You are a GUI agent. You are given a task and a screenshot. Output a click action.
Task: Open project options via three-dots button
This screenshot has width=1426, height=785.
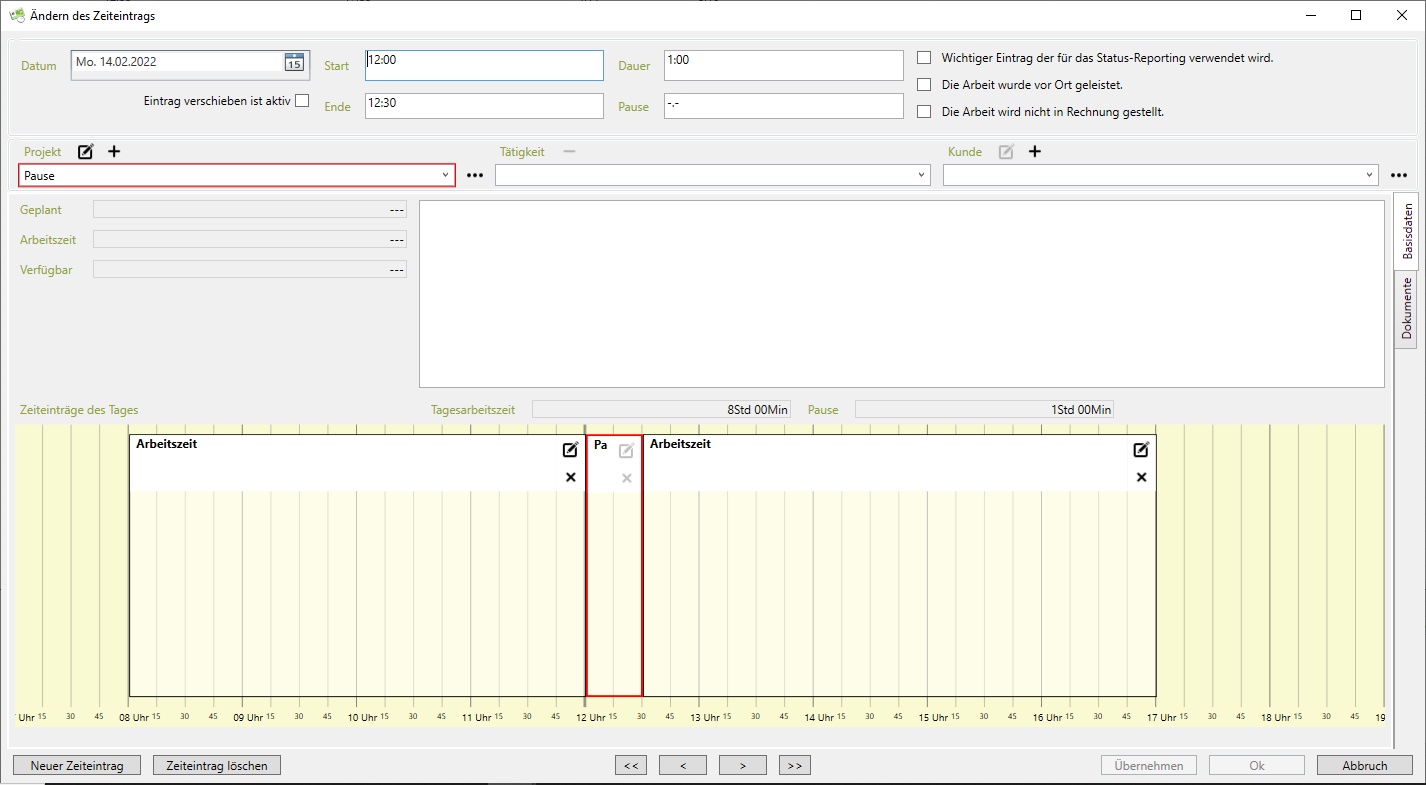475,176
